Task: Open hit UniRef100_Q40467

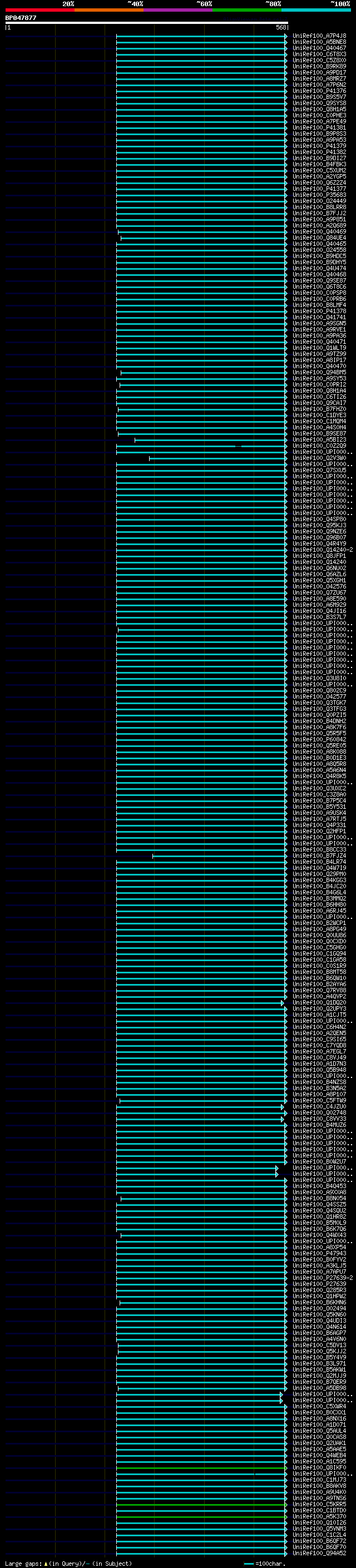Action: [319, 48]
